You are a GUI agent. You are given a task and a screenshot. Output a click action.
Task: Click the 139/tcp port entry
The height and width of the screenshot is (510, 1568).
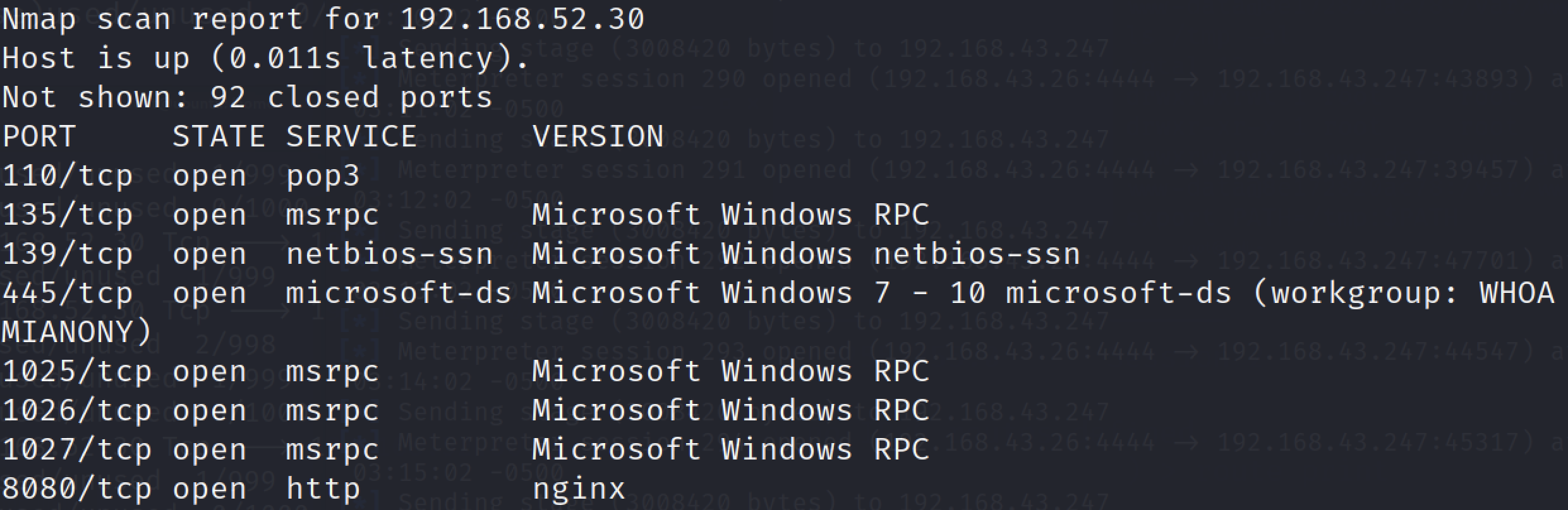(x=68, y=254)
